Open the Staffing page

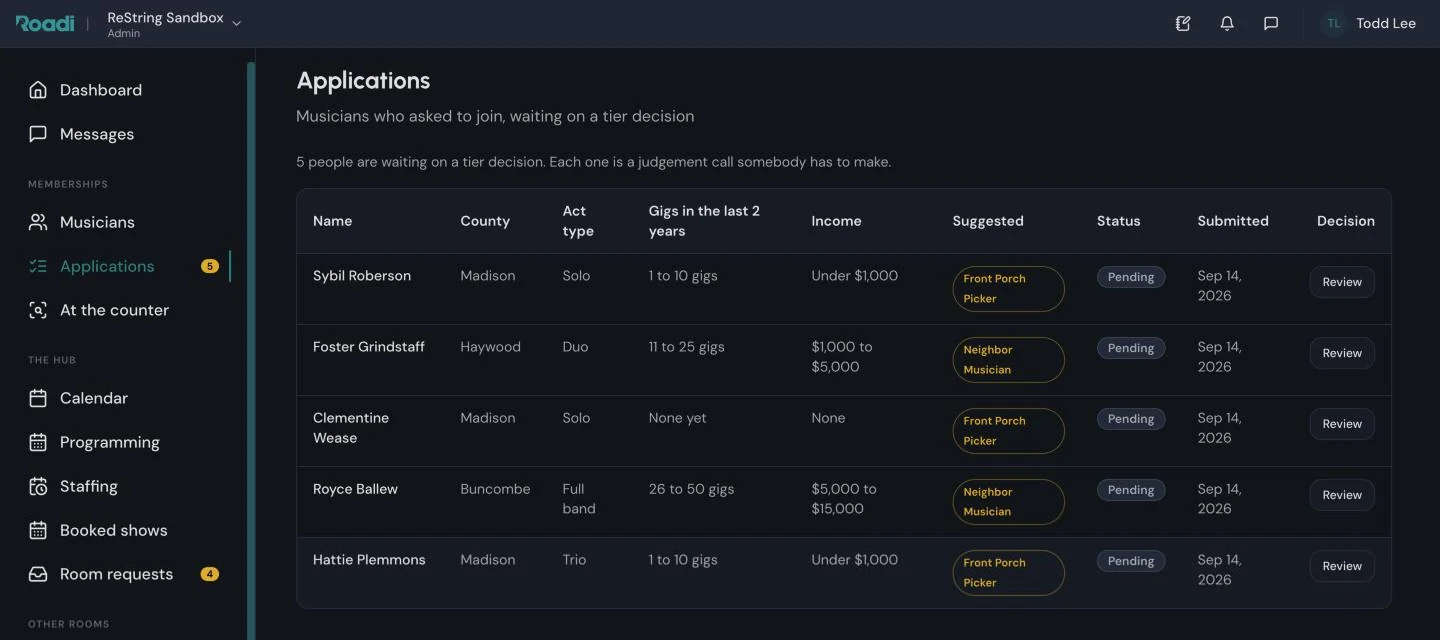[89, 486]
